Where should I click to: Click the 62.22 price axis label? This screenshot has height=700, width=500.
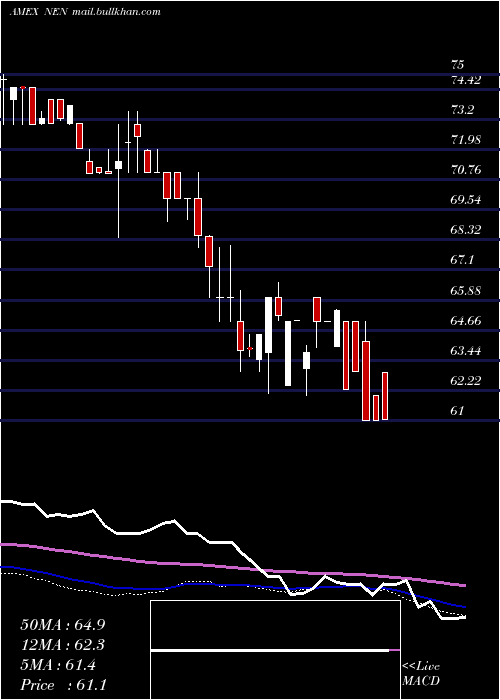pyautogui.click(x=466, y=380)
